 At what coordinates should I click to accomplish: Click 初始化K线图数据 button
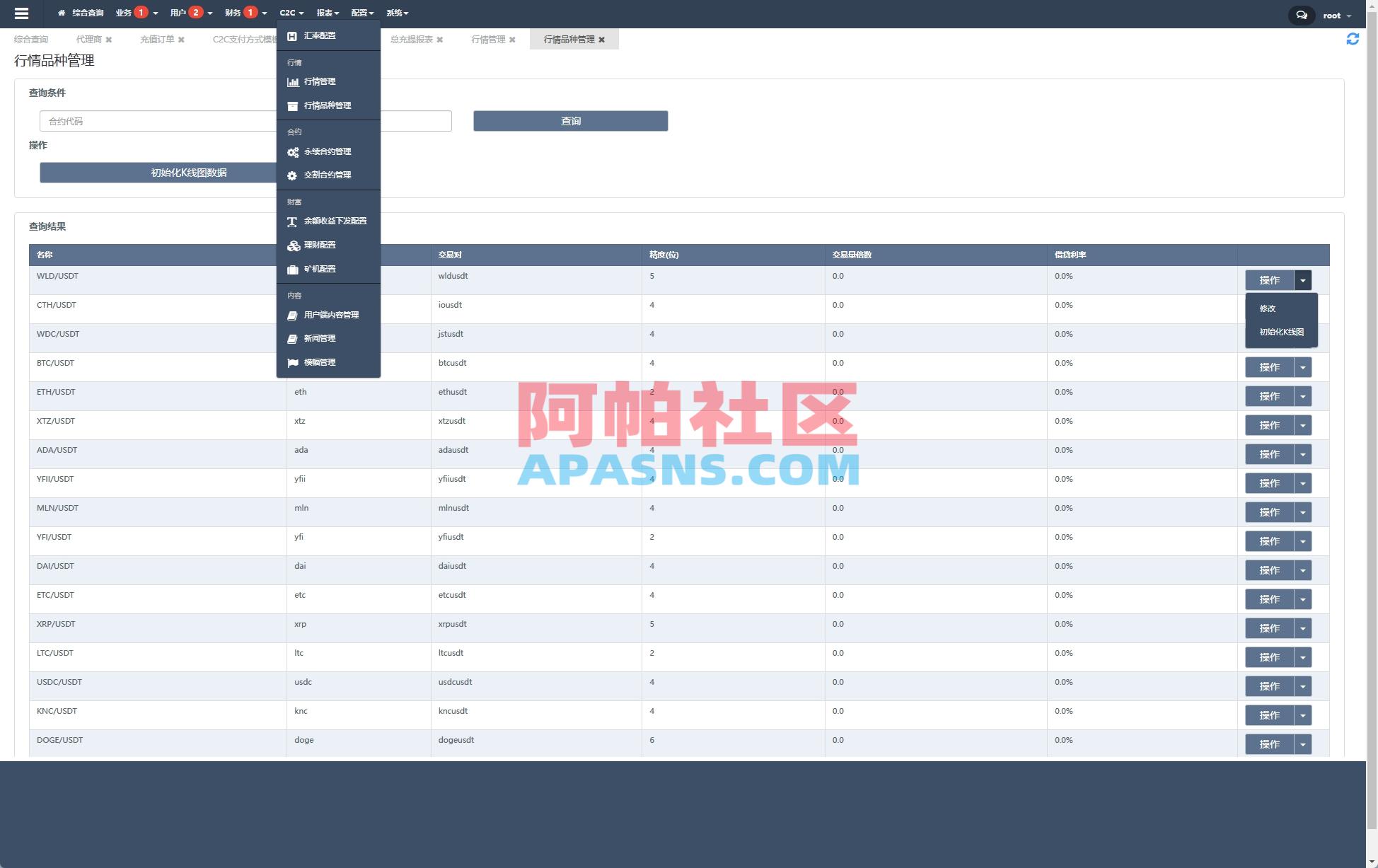point(187,172)
